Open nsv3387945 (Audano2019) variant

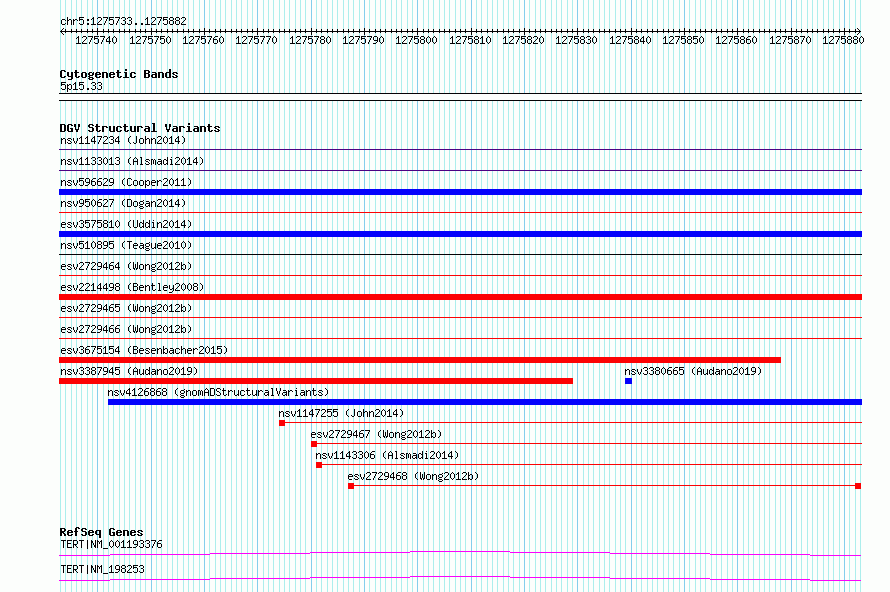click(x=129, y=371)
